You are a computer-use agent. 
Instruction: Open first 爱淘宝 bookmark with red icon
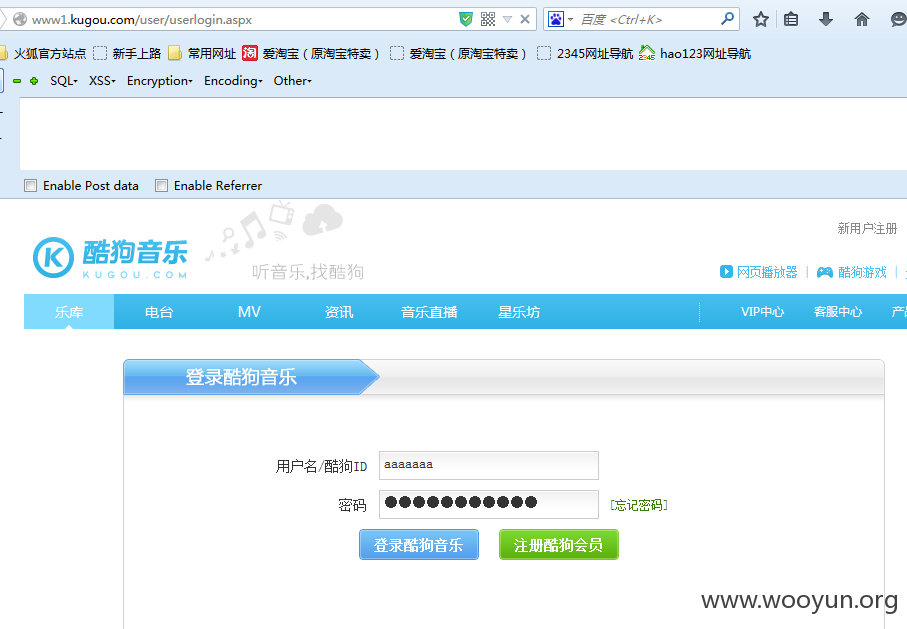coord(311,54)
